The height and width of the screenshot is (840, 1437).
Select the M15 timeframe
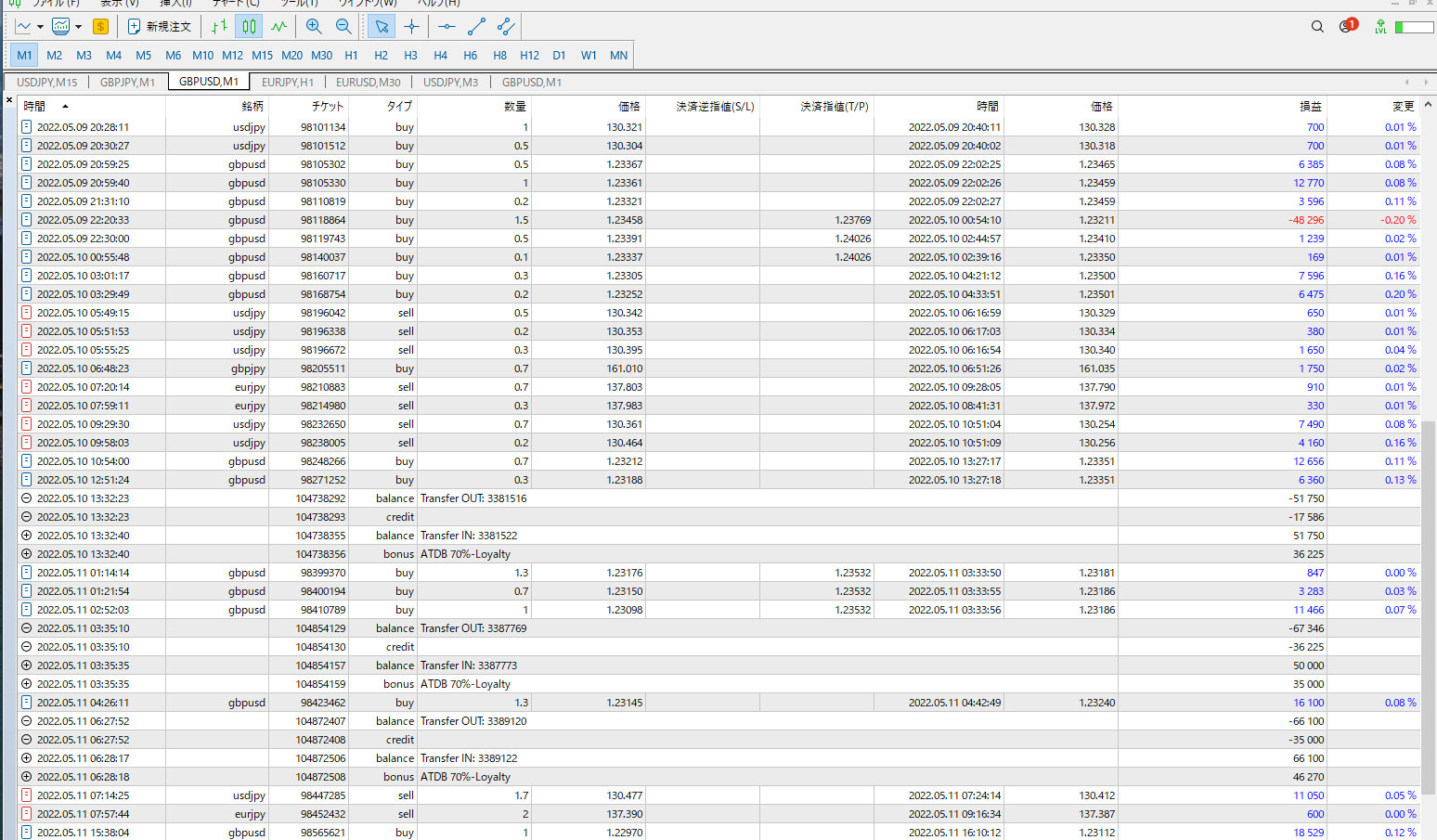pos(262,56)
